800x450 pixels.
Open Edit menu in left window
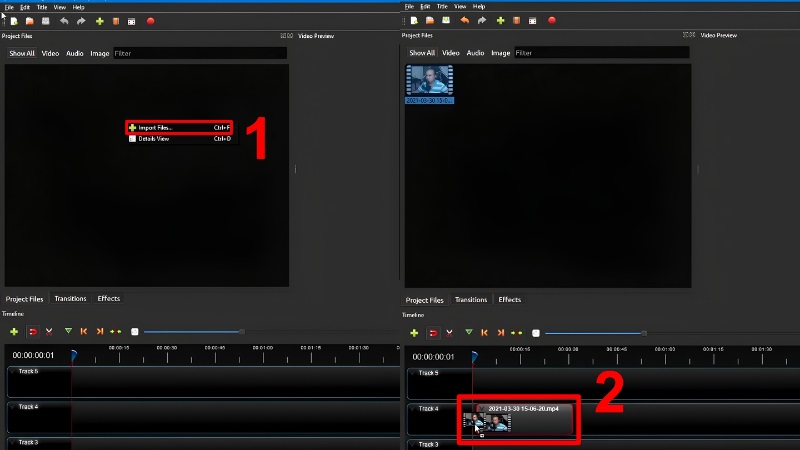[x=25, y=7]
